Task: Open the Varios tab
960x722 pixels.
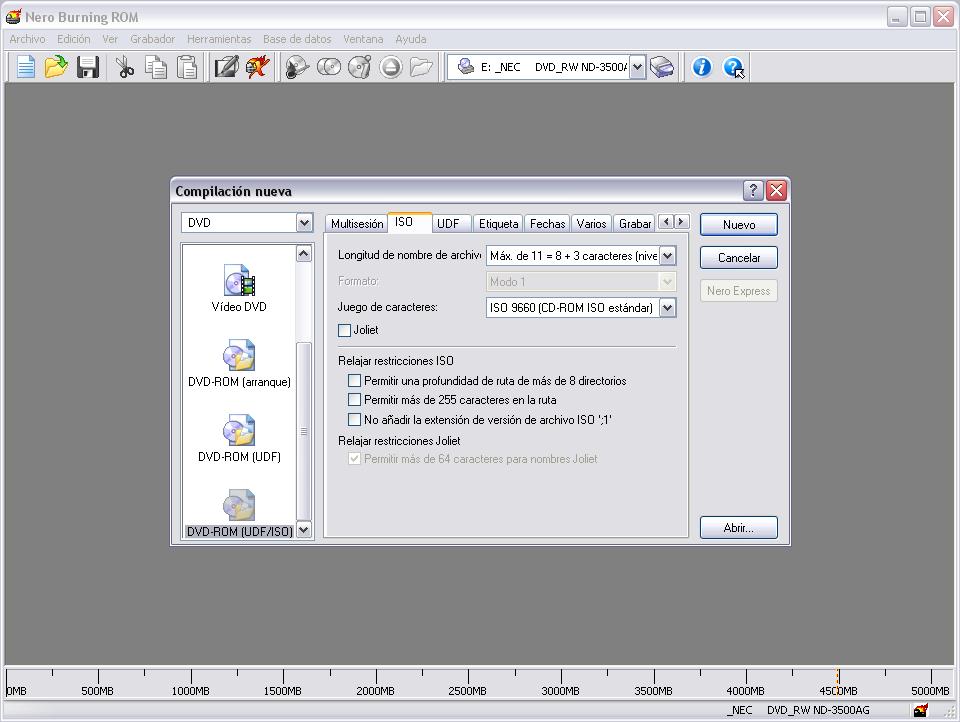Action: (x=591, y=224)
